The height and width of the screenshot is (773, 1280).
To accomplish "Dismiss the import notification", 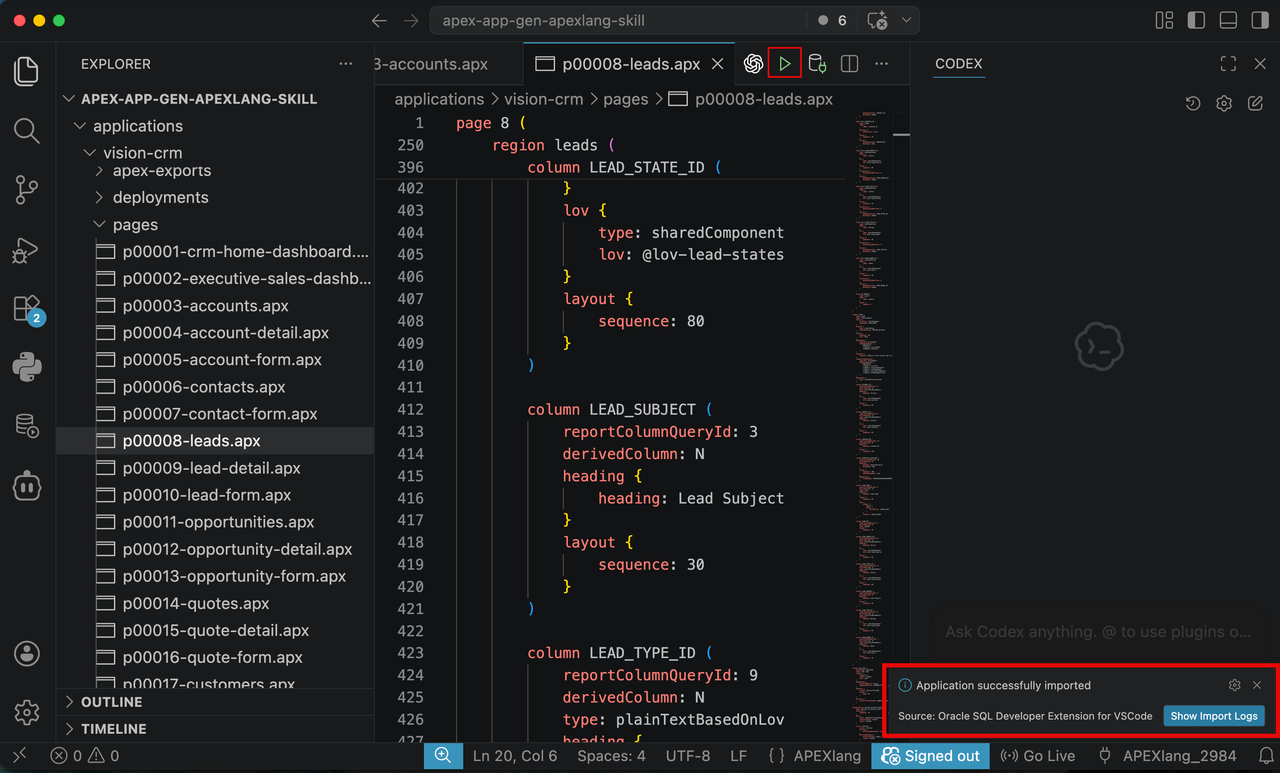I will pyautogui.click(x=1257, y=685).
